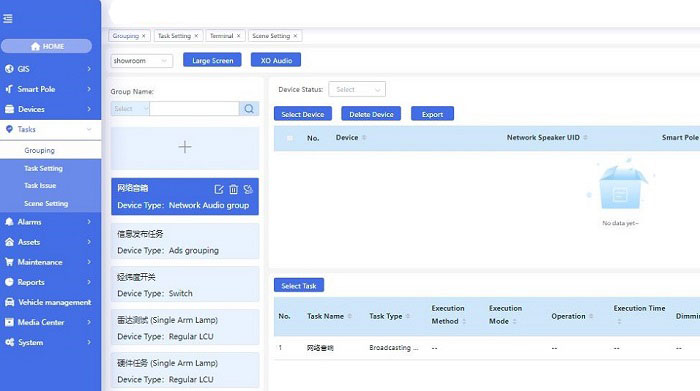Close the Grouping tab

tap(144, 36)
